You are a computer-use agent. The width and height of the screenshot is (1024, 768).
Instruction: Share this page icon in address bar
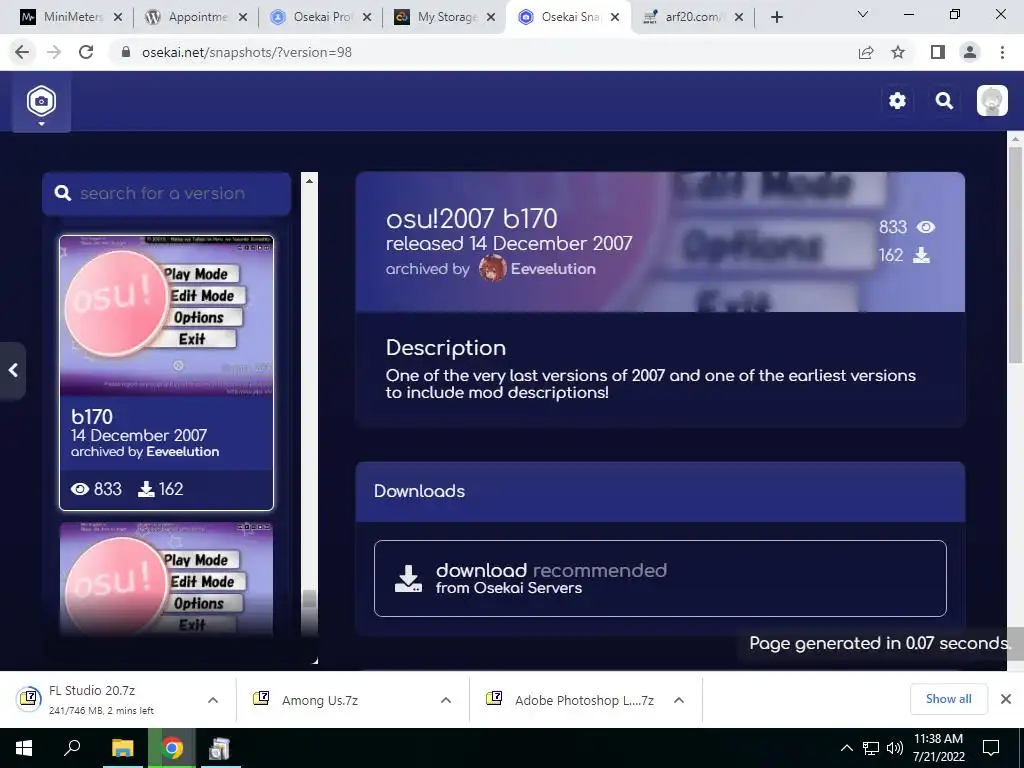865,52
